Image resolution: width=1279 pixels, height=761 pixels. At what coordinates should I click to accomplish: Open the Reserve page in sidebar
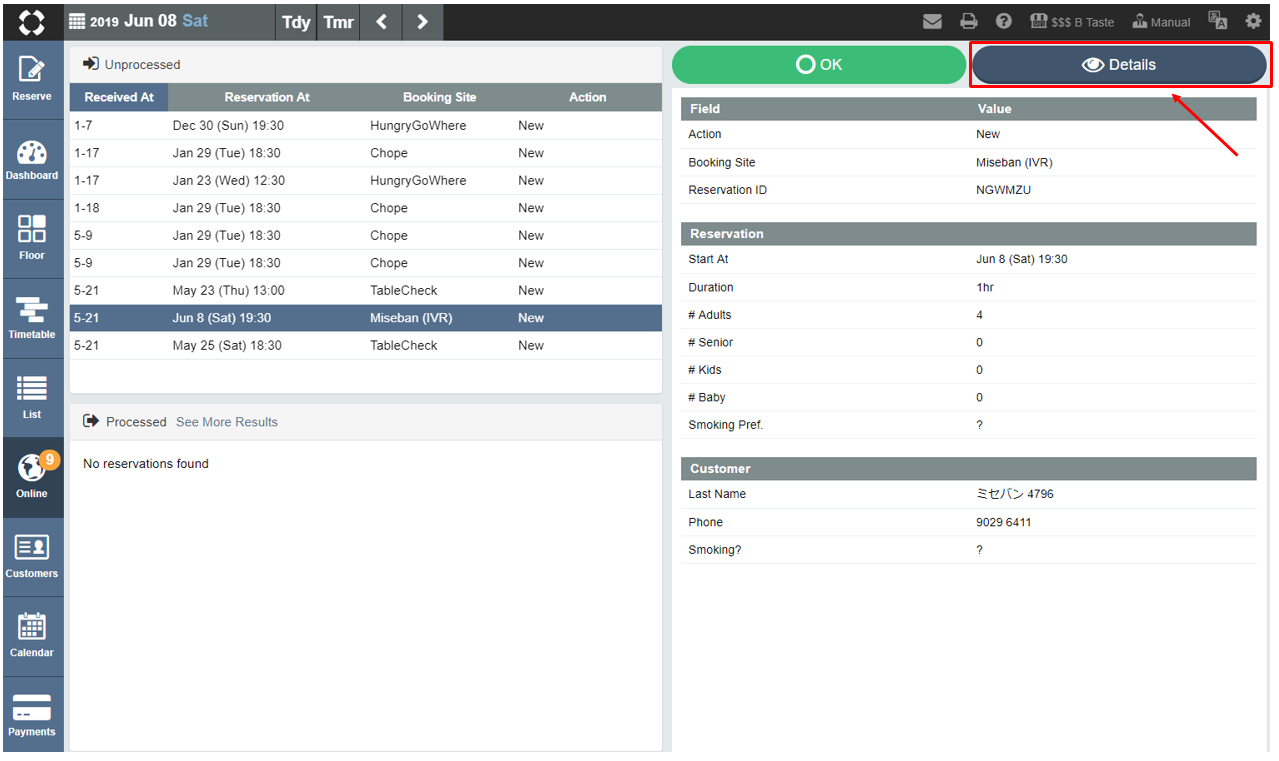[x=32, y=80]
